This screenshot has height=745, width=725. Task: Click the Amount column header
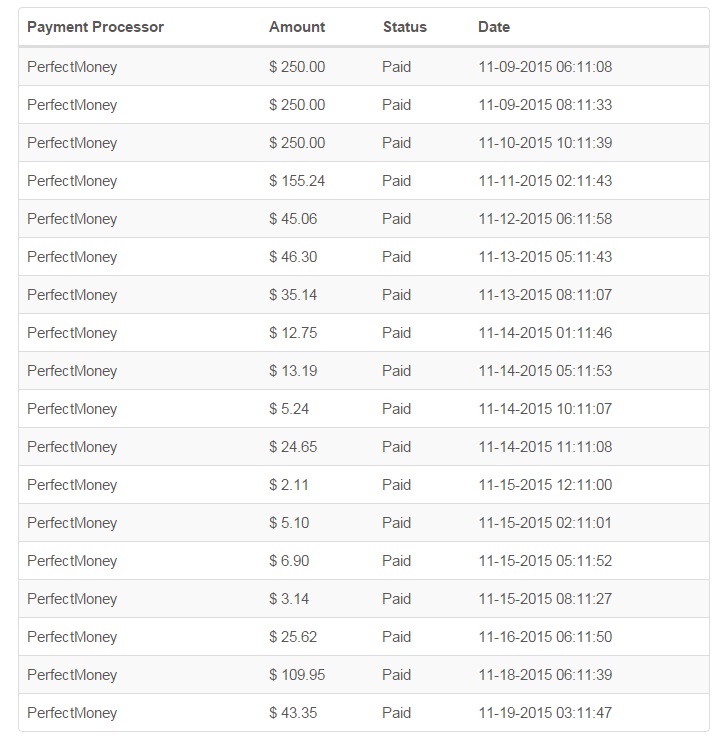pyautogui.click(x=297, y=27)
